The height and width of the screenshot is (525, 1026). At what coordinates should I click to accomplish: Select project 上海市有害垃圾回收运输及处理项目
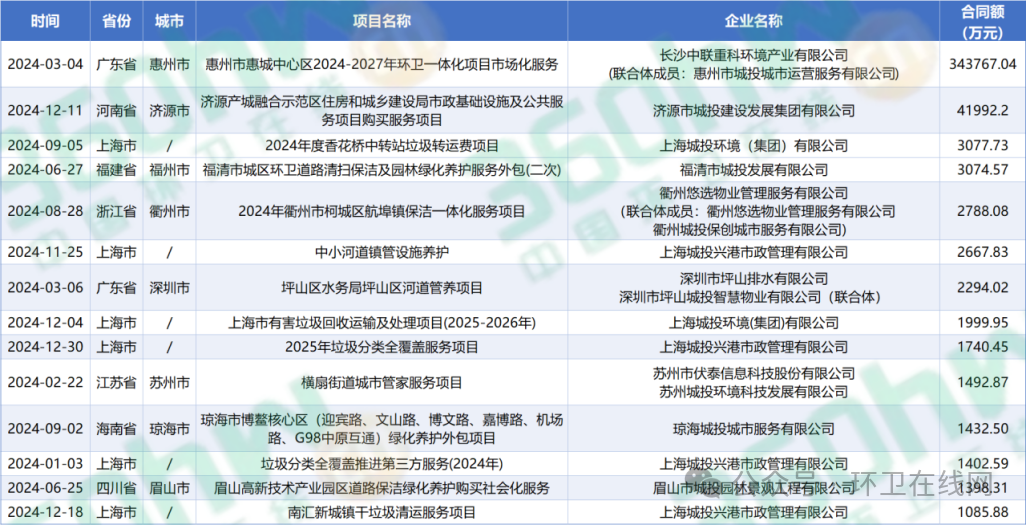381,322
